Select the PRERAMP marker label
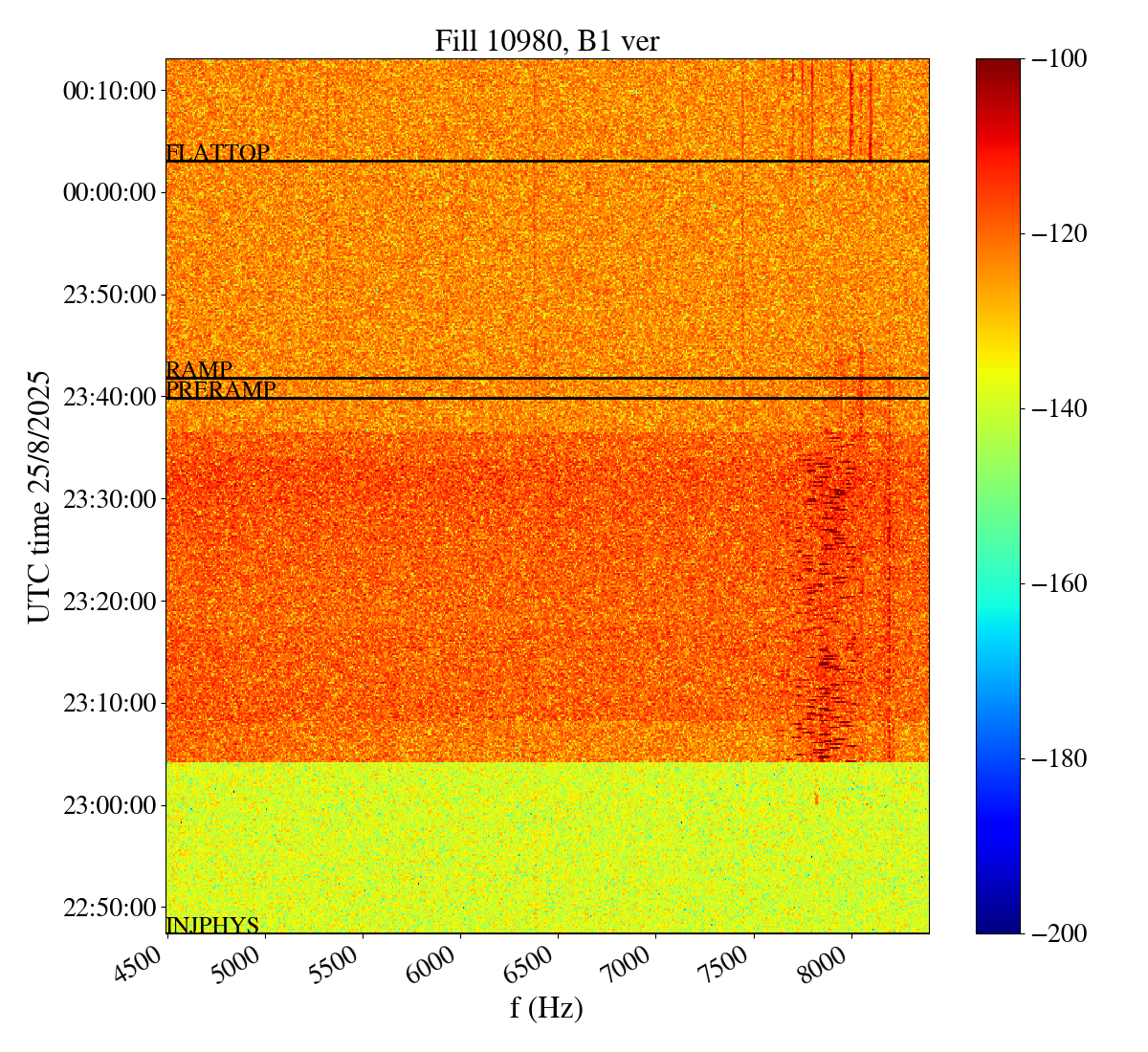1148x1052 pixels. [221, 390]
